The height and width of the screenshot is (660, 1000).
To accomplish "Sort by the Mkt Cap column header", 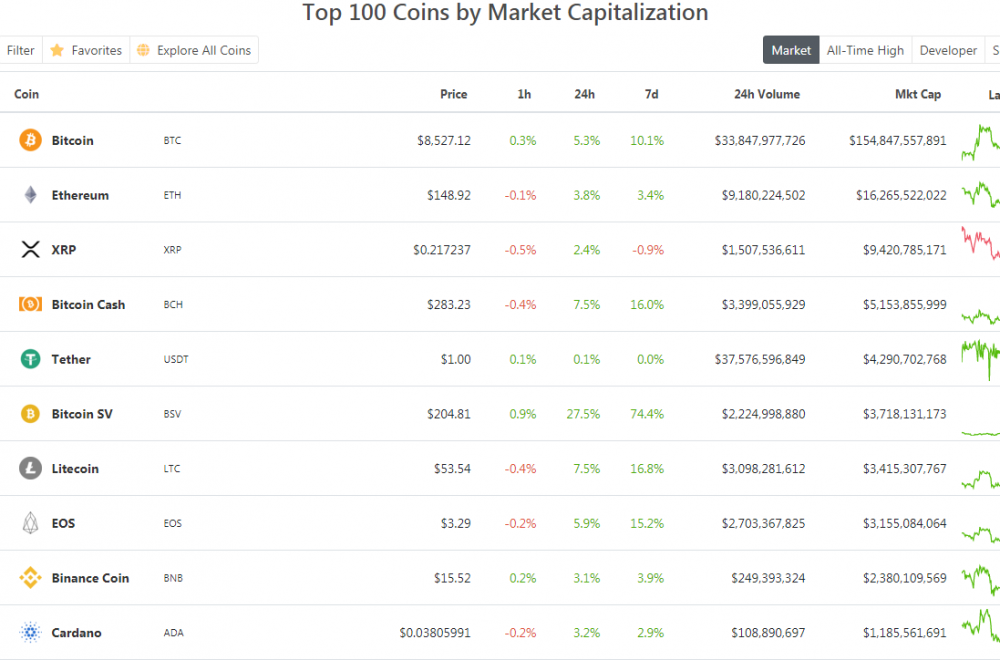I will click(917, 94).
